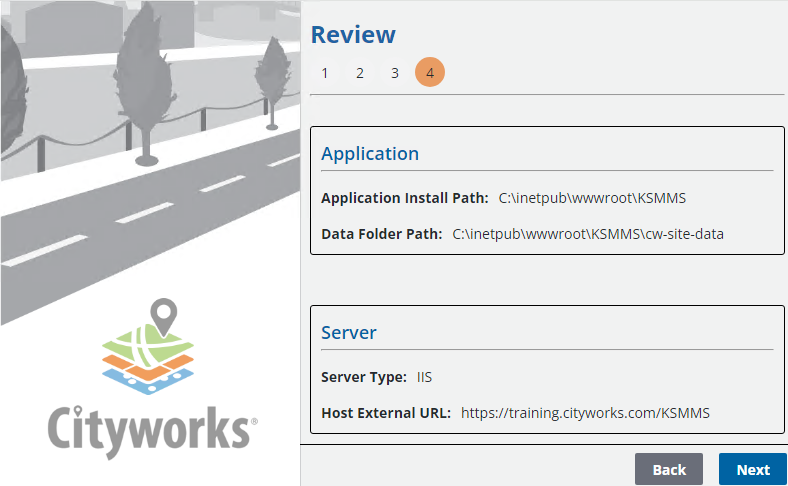Click the Cityworks wordmark text
This screenshot has width=788, height=486.
(x=150, y=428)
